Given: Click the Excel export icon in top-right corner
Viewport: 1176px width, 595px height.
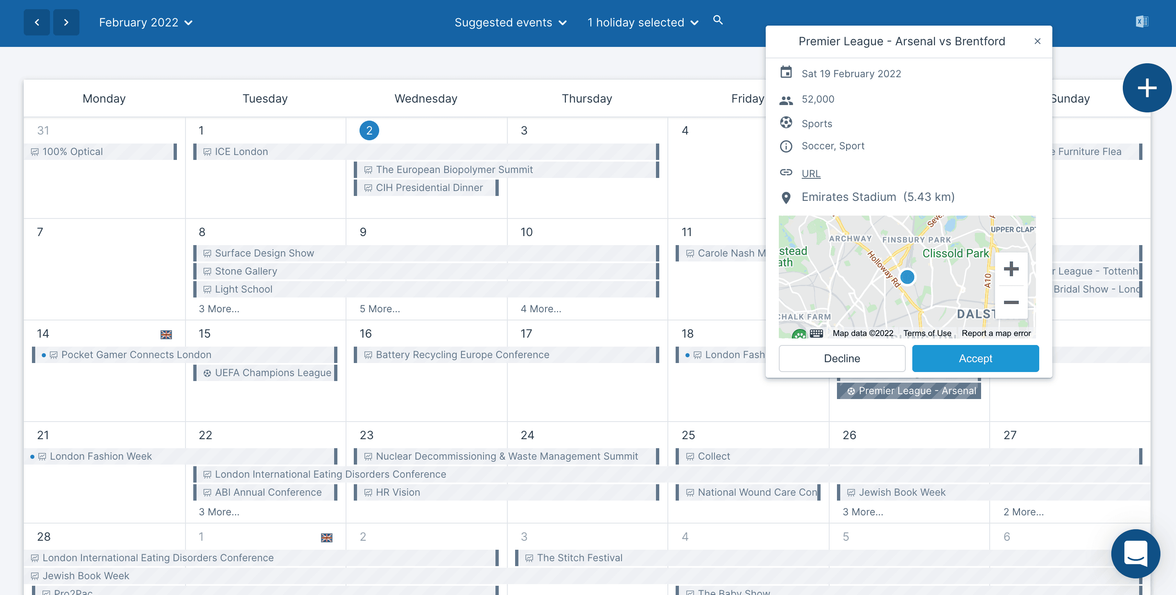Looking at the screenshot, I should click(1141, 20).
